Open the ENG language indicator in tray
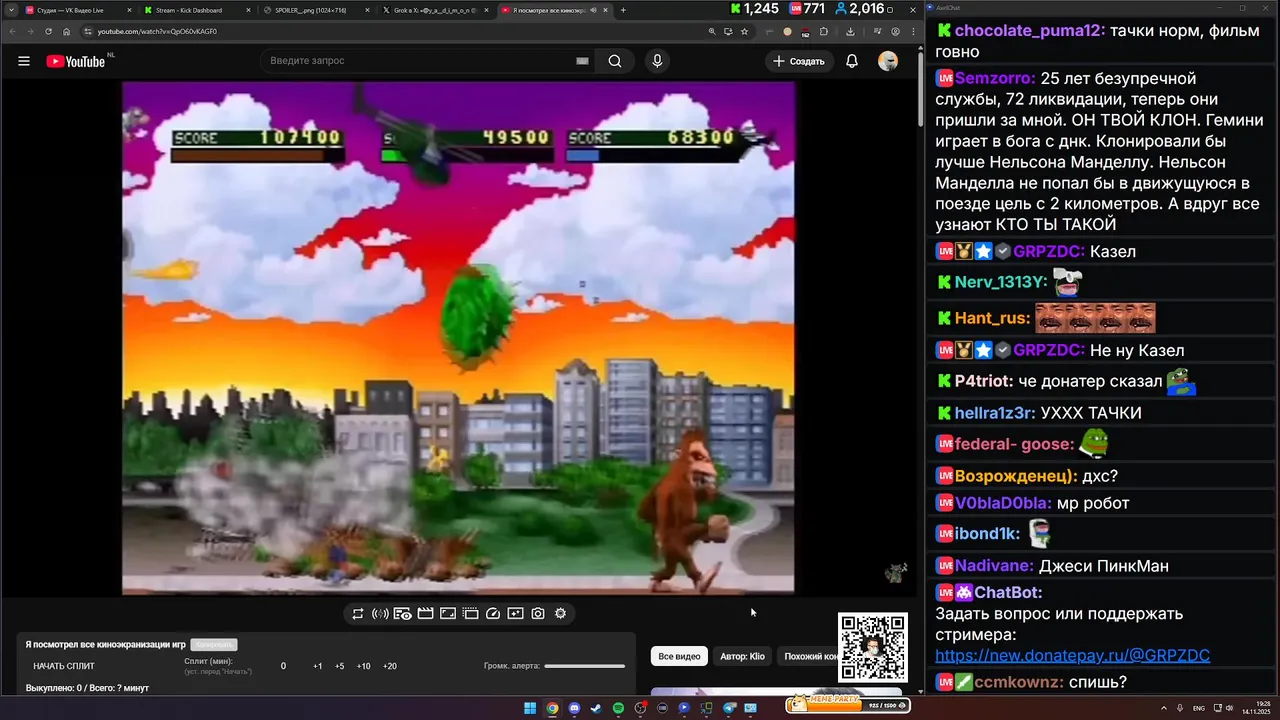 (1199, 708)
